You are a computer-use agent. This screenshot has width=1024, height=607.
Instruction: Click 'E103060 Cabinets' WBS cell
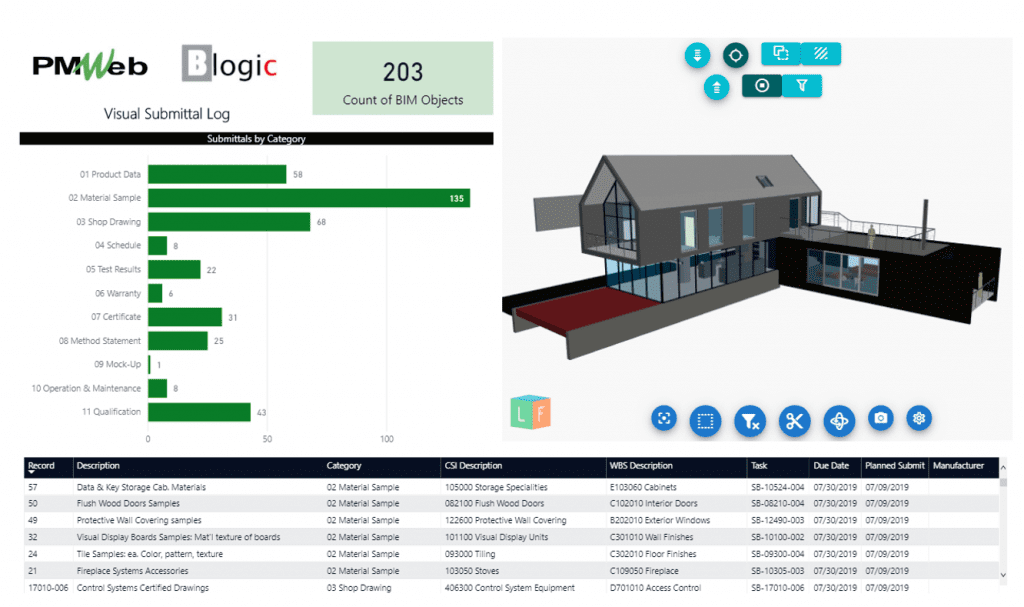pyautogui.click(x=643, y=487)
